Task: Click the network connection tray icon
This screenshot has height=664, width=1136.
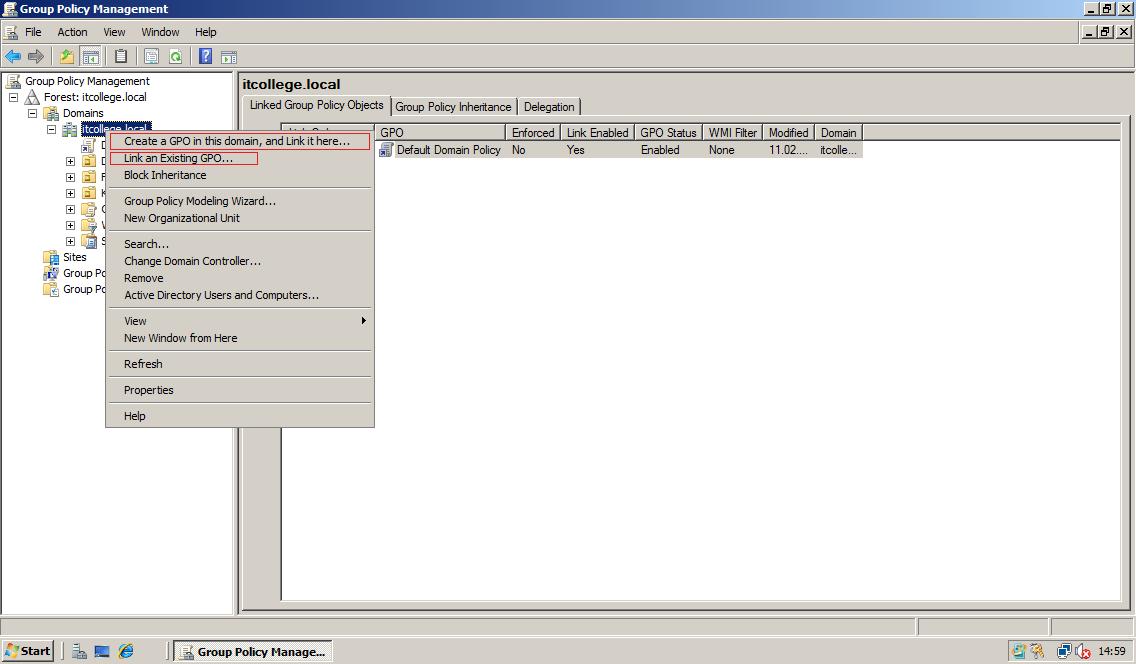Action: (x=1064, y=651)
